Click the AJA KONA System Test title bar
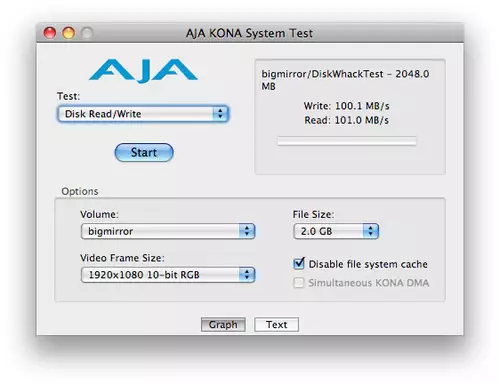This screenshot has width=500, height=385. click(x=250, y=33)
